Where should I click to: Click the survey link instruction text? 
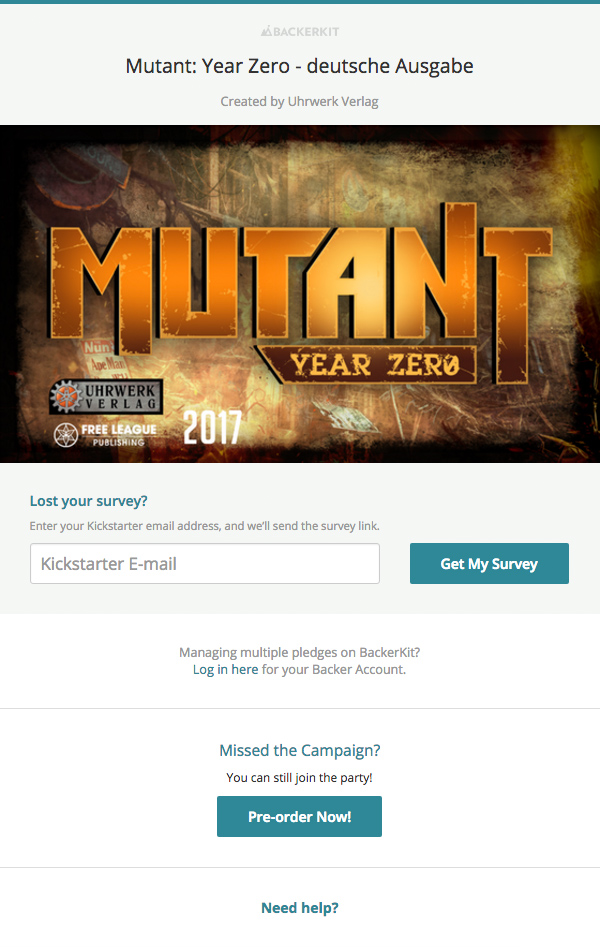pos(205,526)
